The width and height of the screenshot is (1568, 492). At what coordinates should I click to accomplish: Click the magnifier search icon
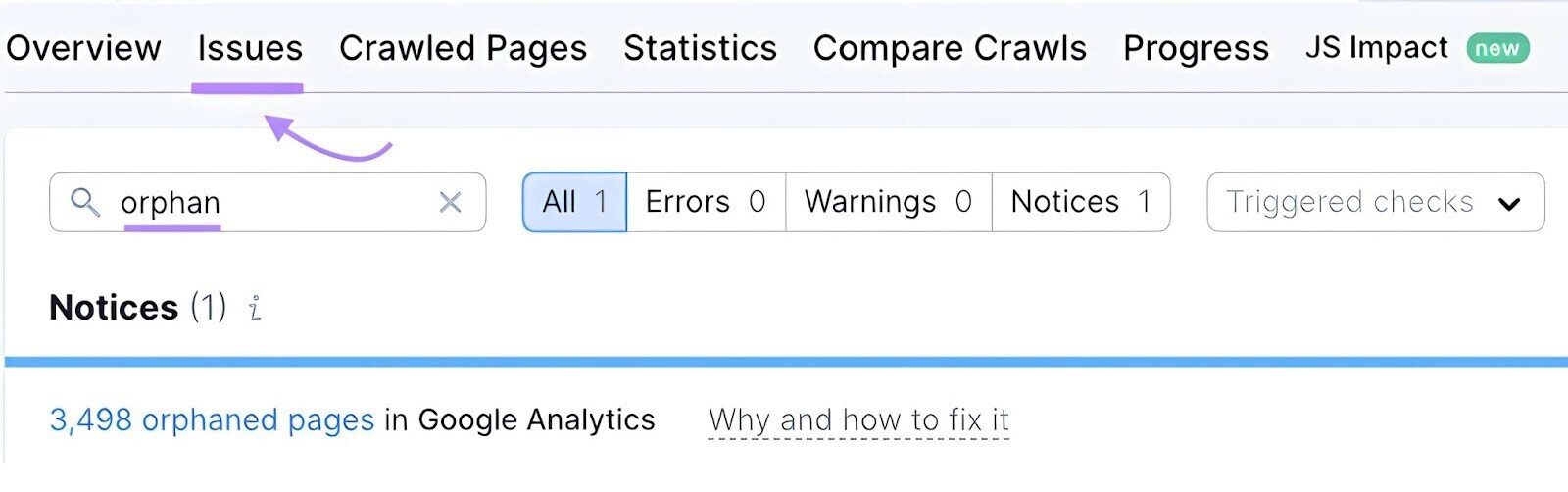pyautogui.click(x=85, y=202)
